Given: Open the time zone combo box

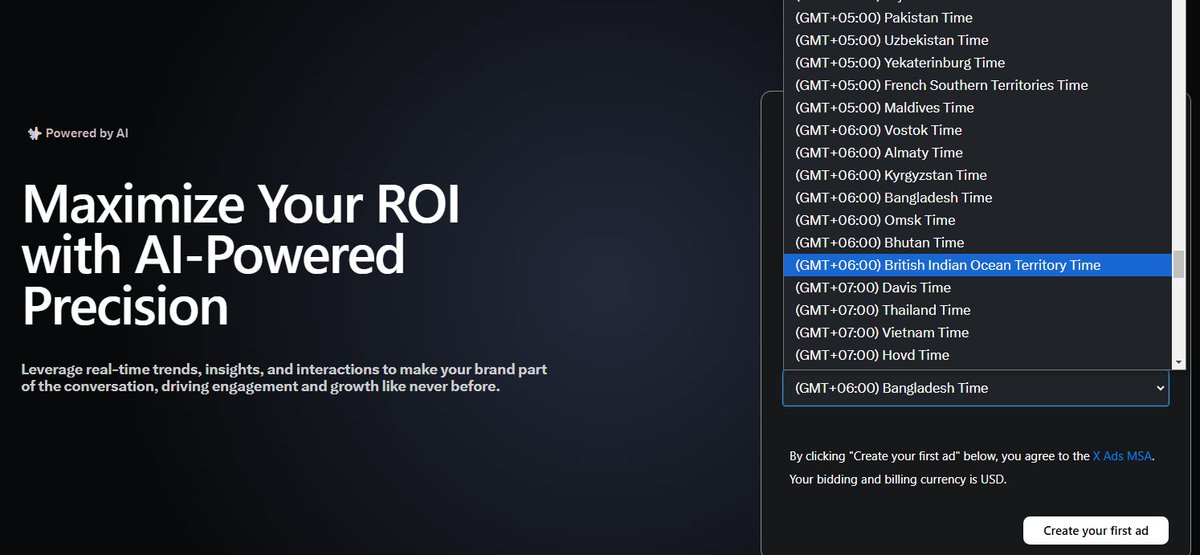Looking at the screenshot, I should [x=975, y=388].
